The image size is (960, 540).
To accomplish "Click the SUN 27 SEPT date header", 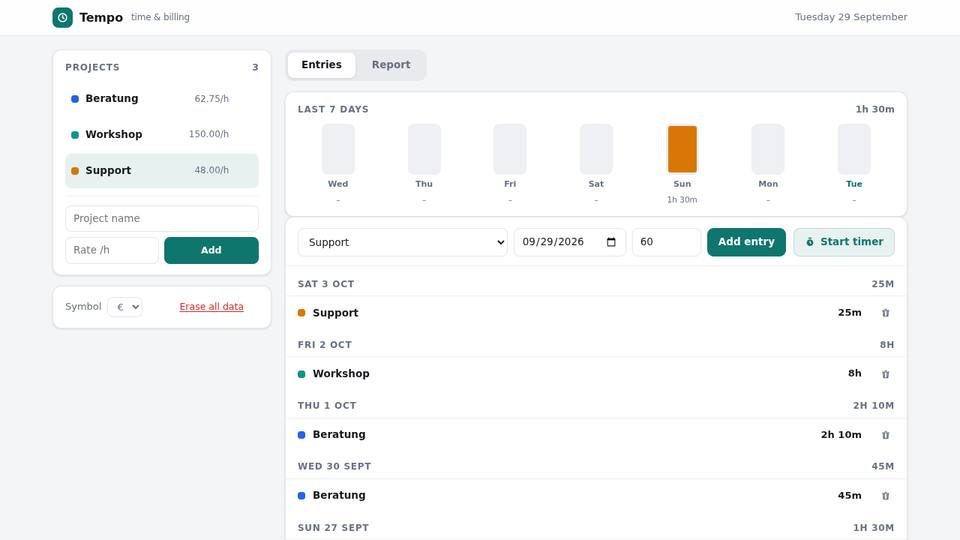I will click(x=333, y=528).
